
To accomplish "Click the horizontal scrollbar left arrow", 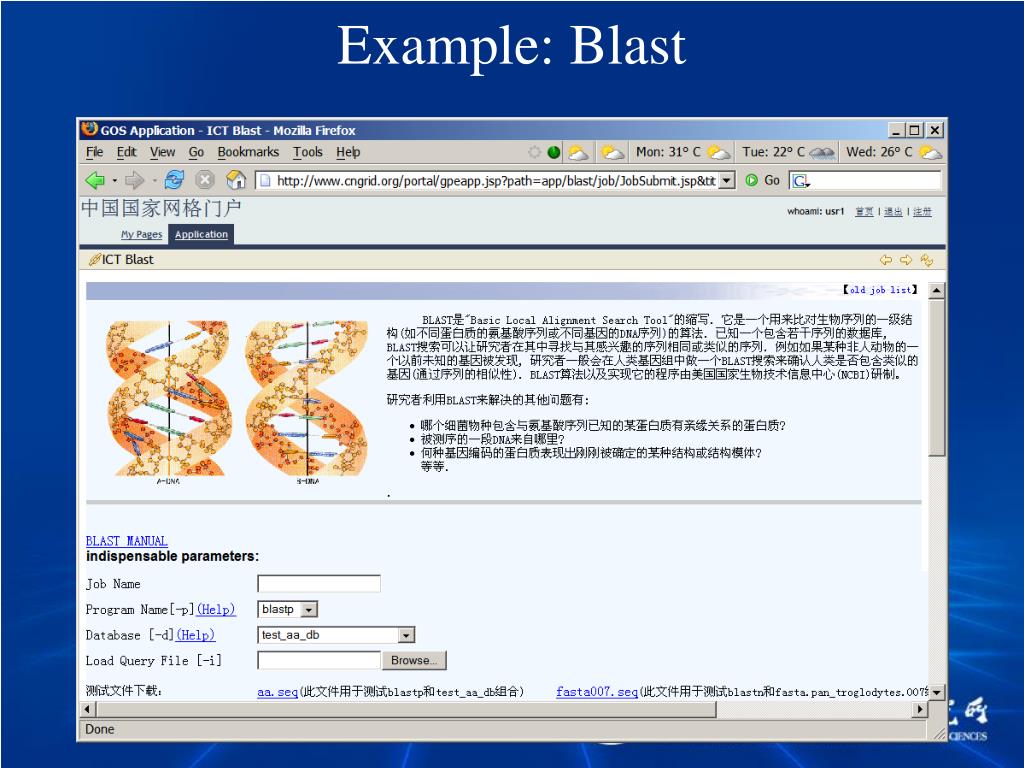I will (87, 709).
